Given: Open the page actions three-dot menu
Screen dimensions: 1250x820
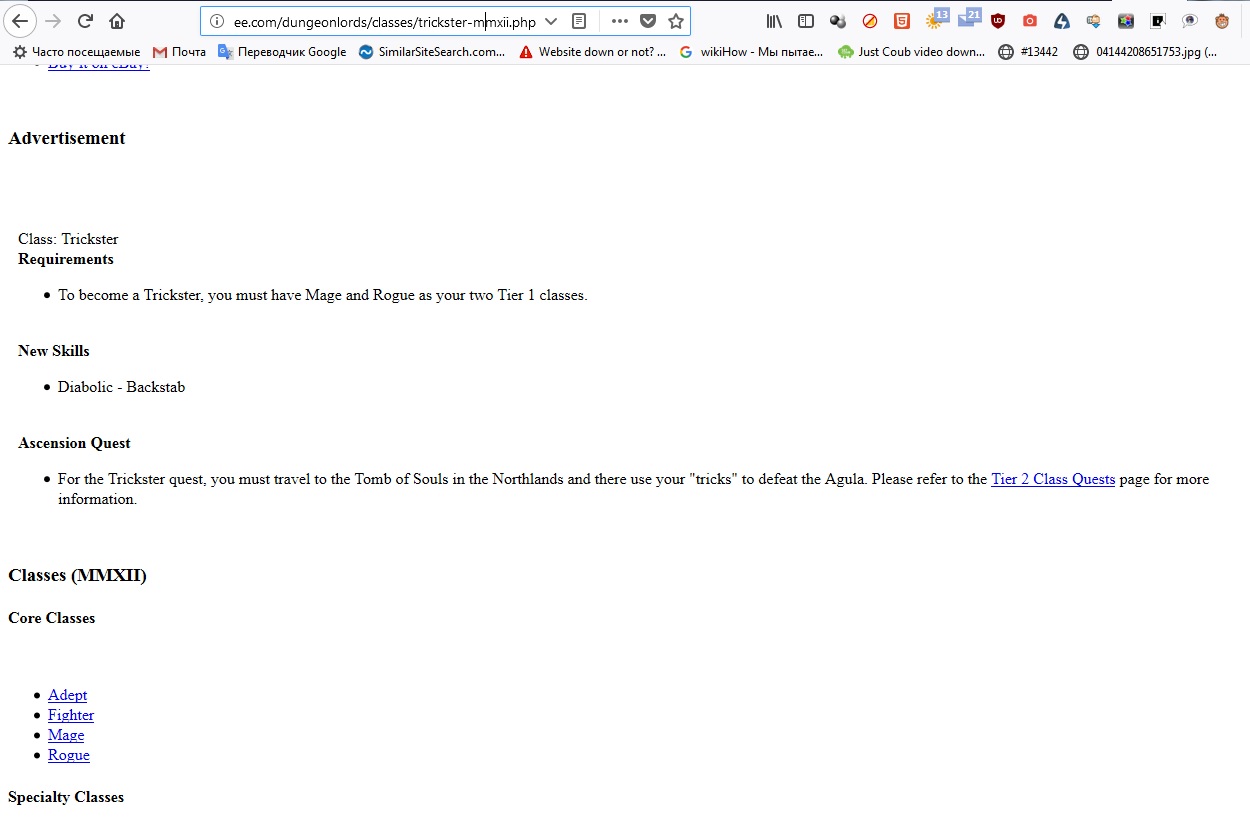Looking at the screenshot, I should [x=620, y=21].
